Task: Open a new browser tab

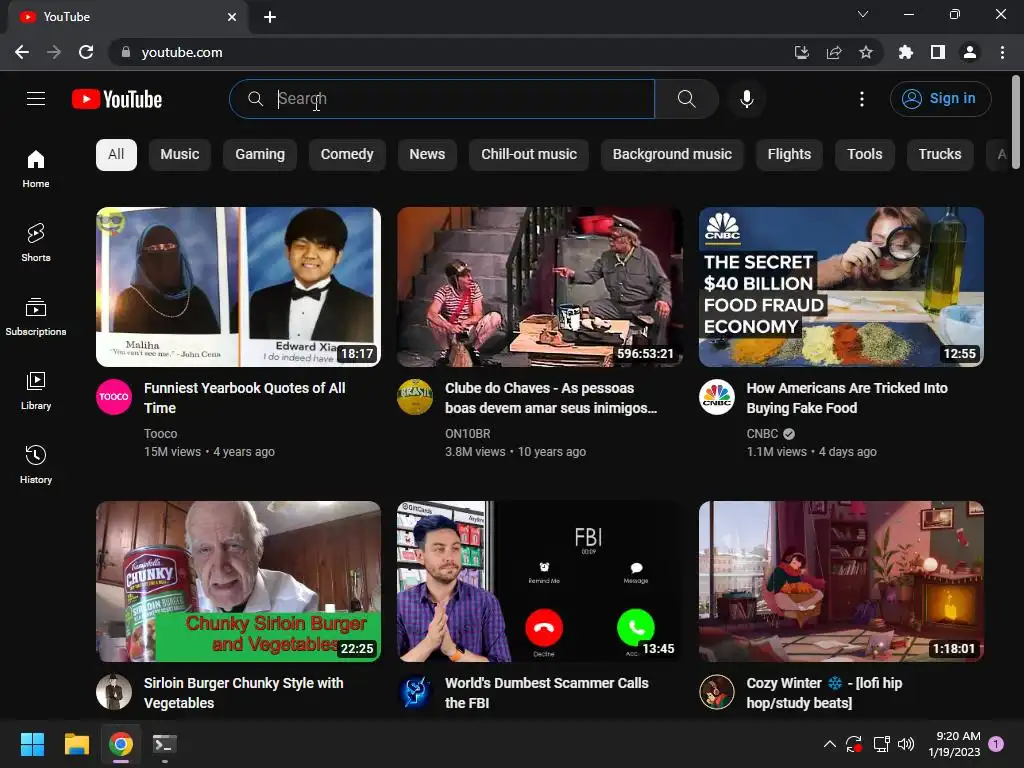Action: pos(270,17)
